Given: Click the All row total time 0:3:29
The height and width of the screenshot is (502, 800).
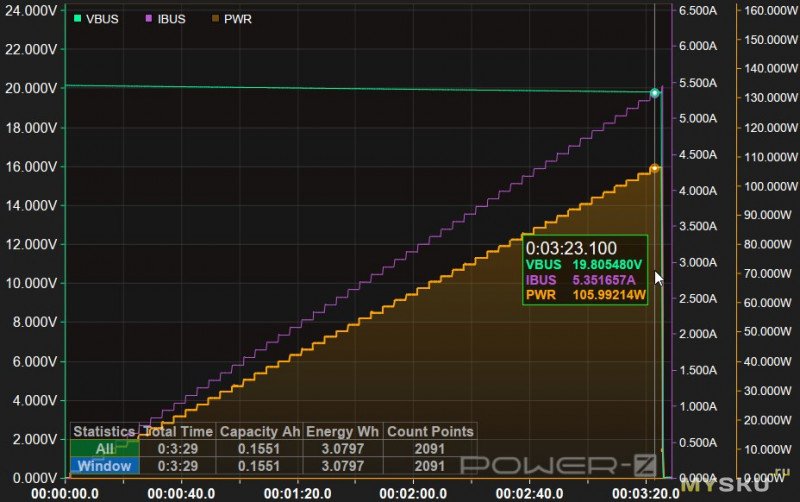Looking at the screenshot, I should click(x=178, y=449).
